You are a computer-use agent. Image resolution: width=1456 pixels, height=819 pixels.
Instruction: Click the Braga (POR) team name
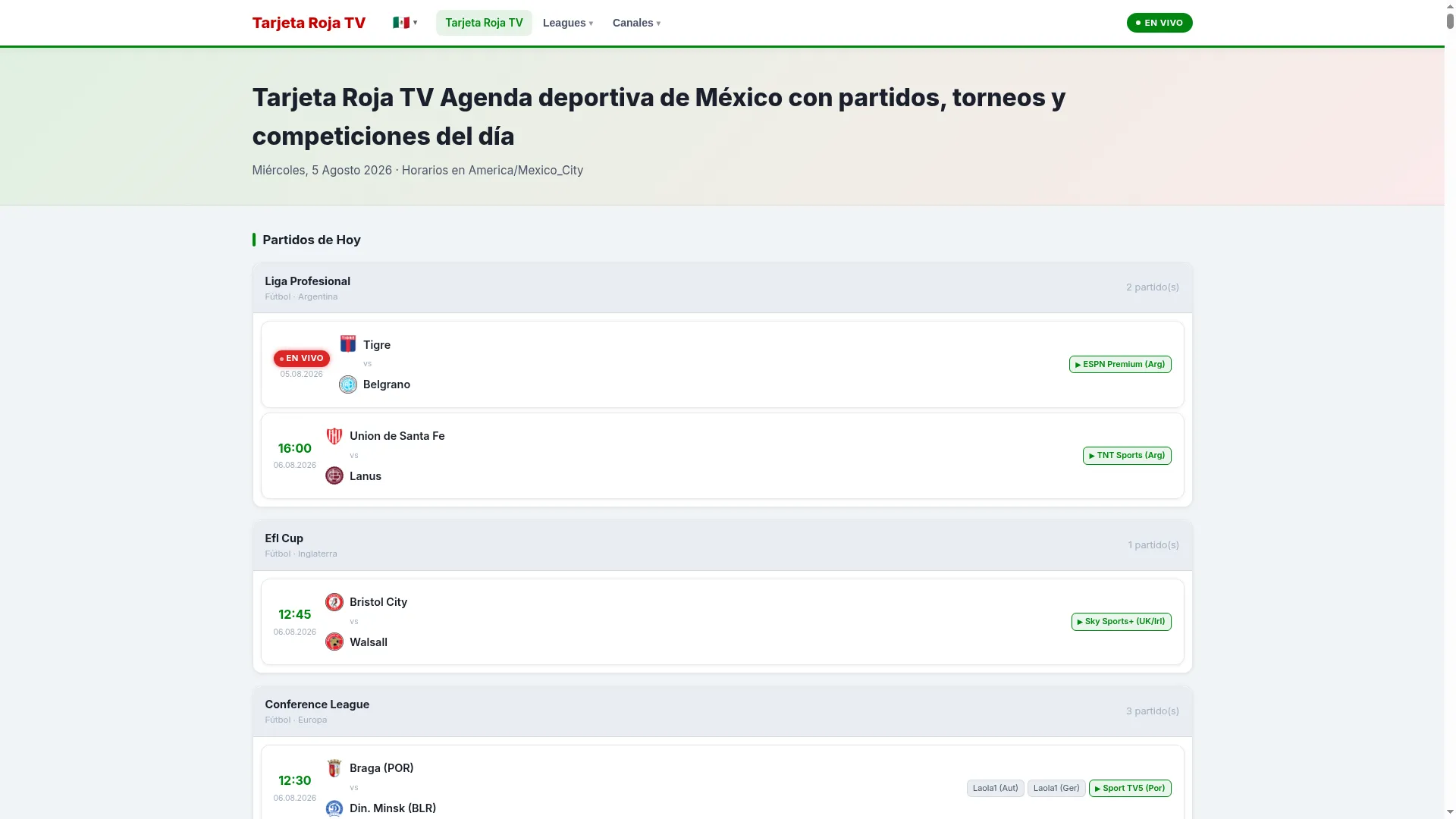point(381,768)
